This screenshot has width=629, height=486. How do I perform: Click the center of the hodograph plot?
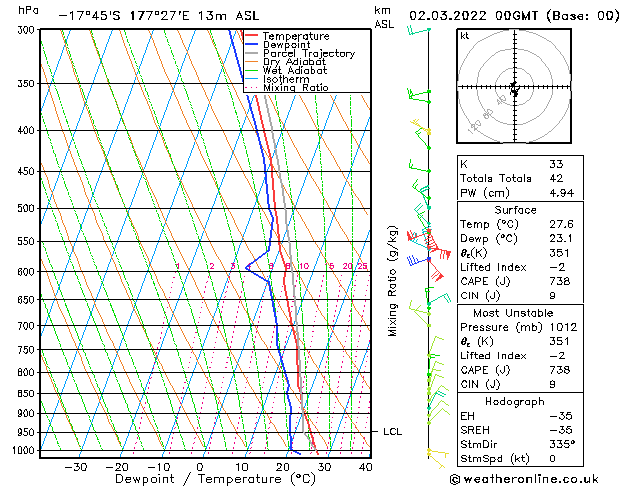514,87
